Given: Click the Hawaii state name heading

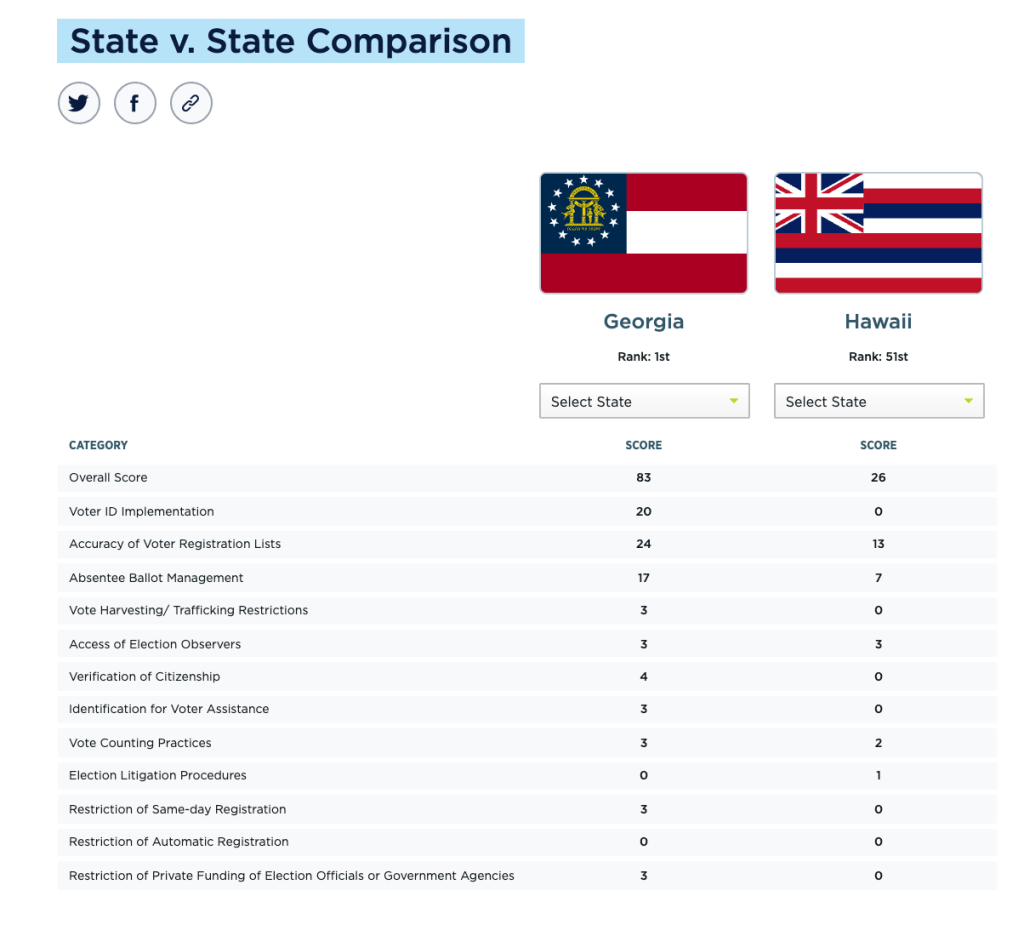Looking at the screenshot, I should pos(878,321).
